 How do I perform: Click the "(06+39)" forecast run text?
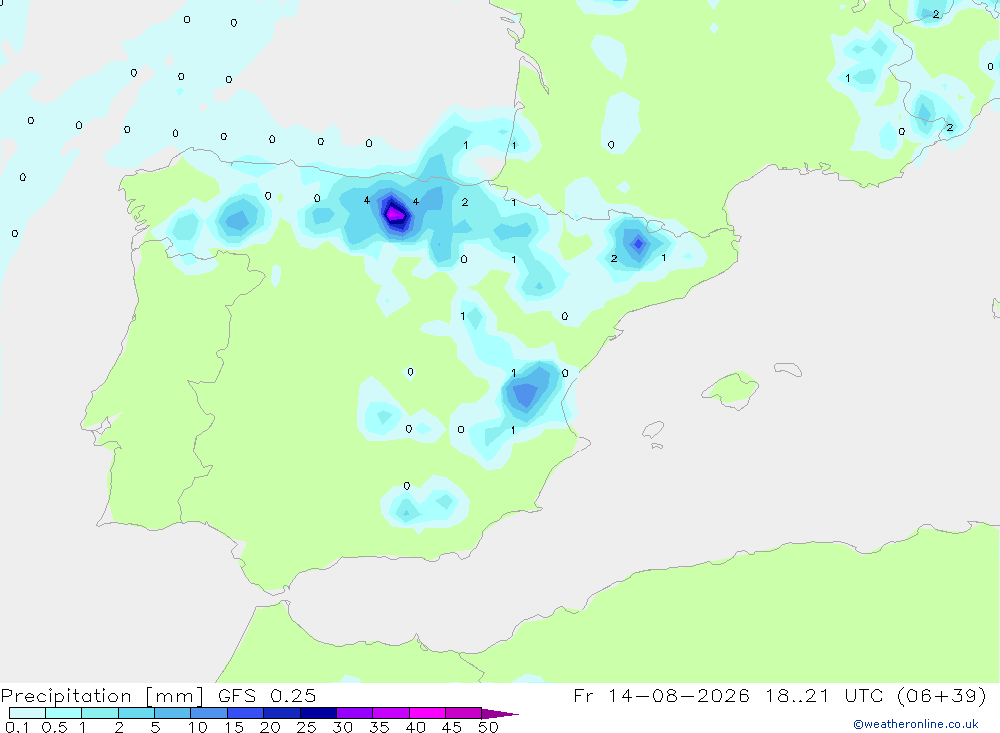pyautogui.click(x=941, y=695)
